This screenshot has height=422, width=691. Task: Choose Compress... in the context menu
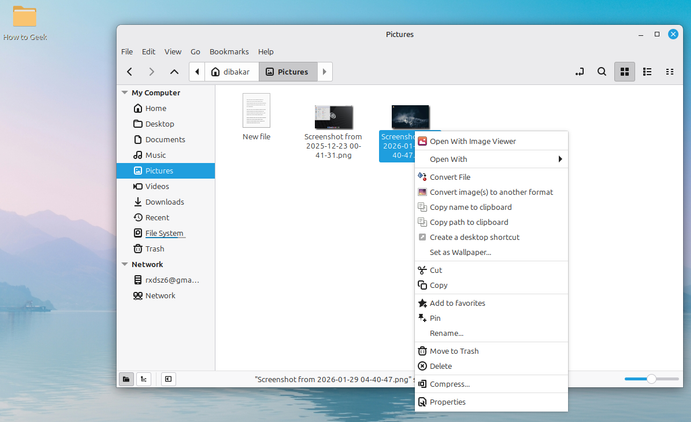tap(491, 384)
